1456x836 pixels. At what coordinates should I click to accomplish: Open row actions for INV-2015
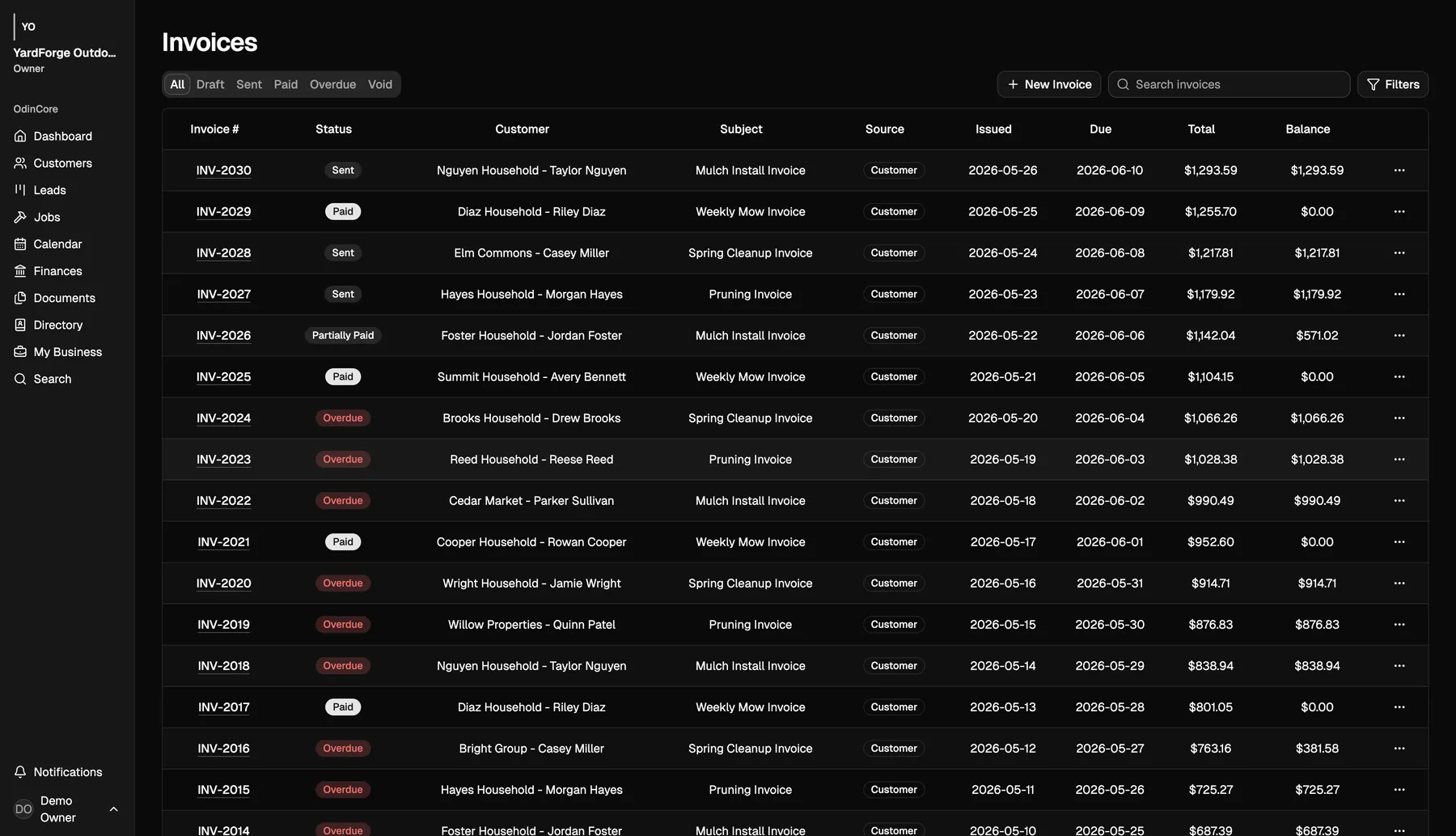tap(1399, 789)
